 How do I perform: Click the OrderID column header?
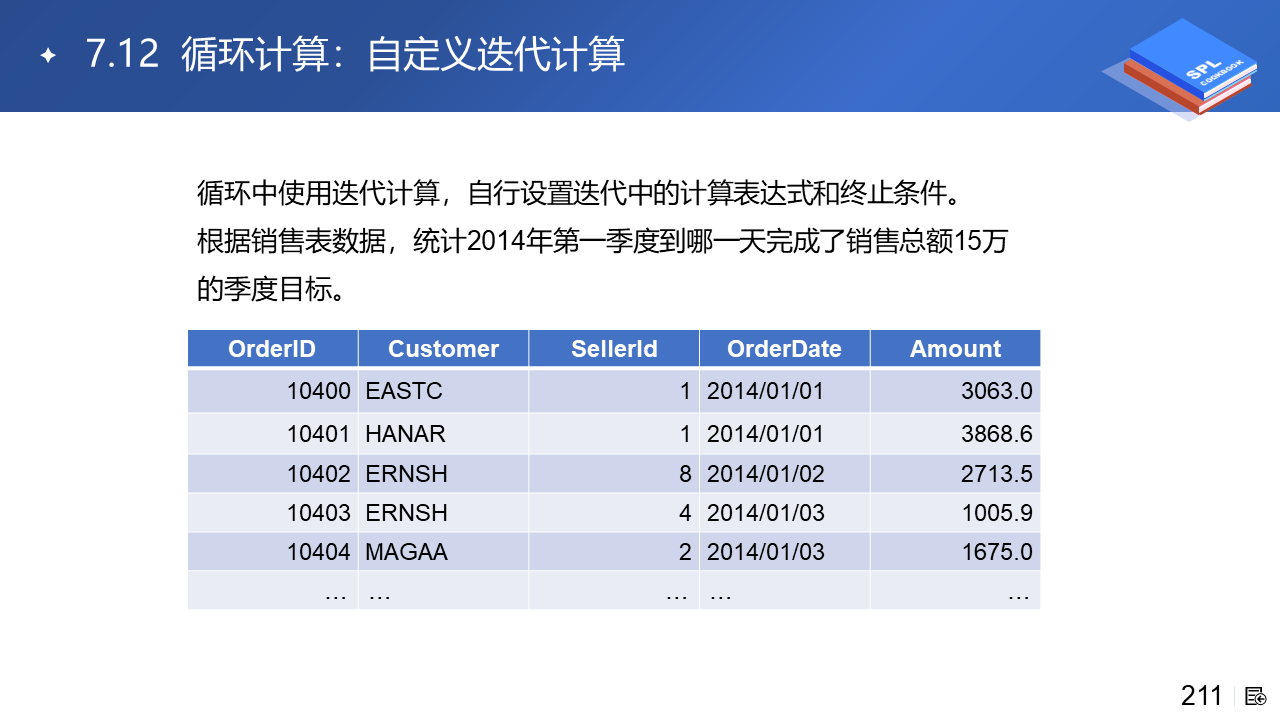272,349
